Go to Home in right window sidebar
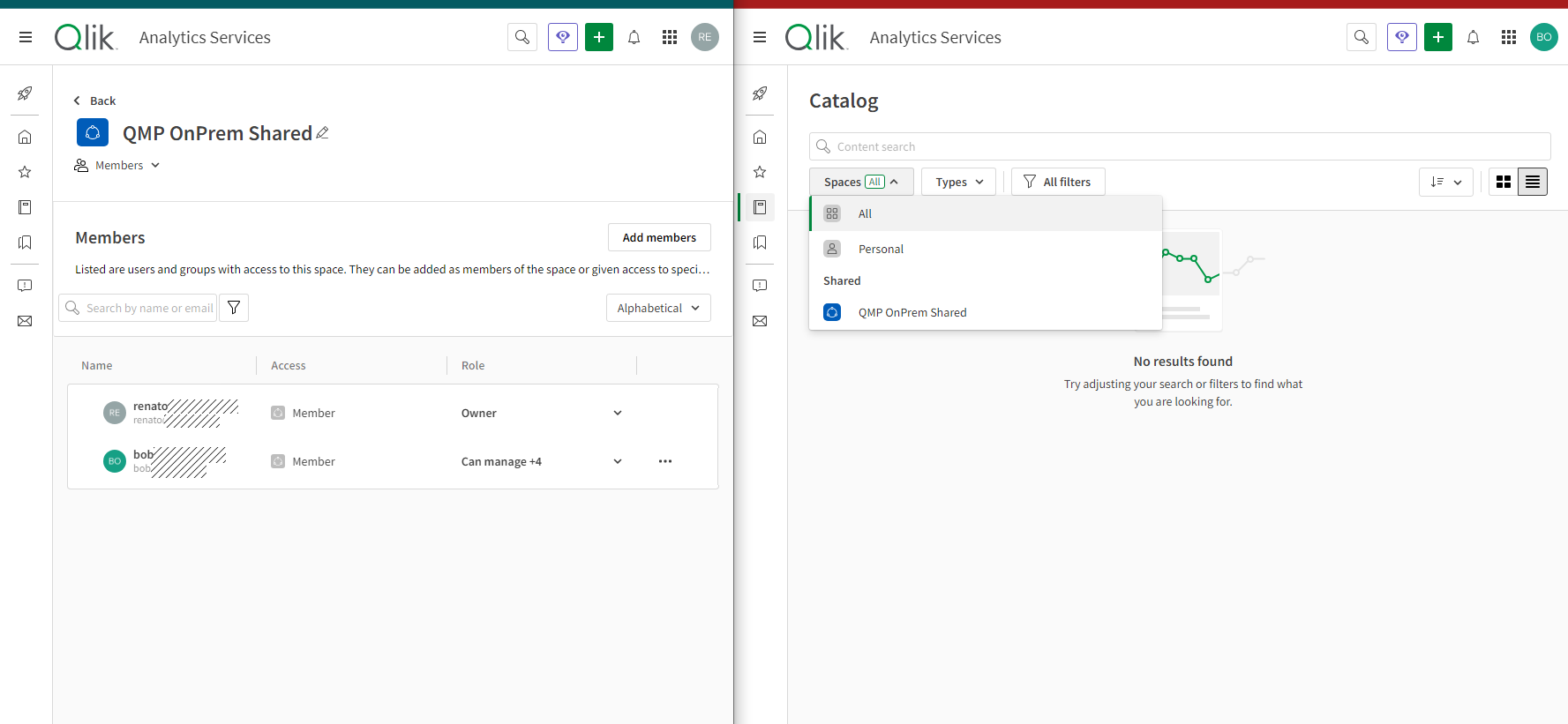The width and height of the screenshot is (1568, 724). (x=760, y=137)
